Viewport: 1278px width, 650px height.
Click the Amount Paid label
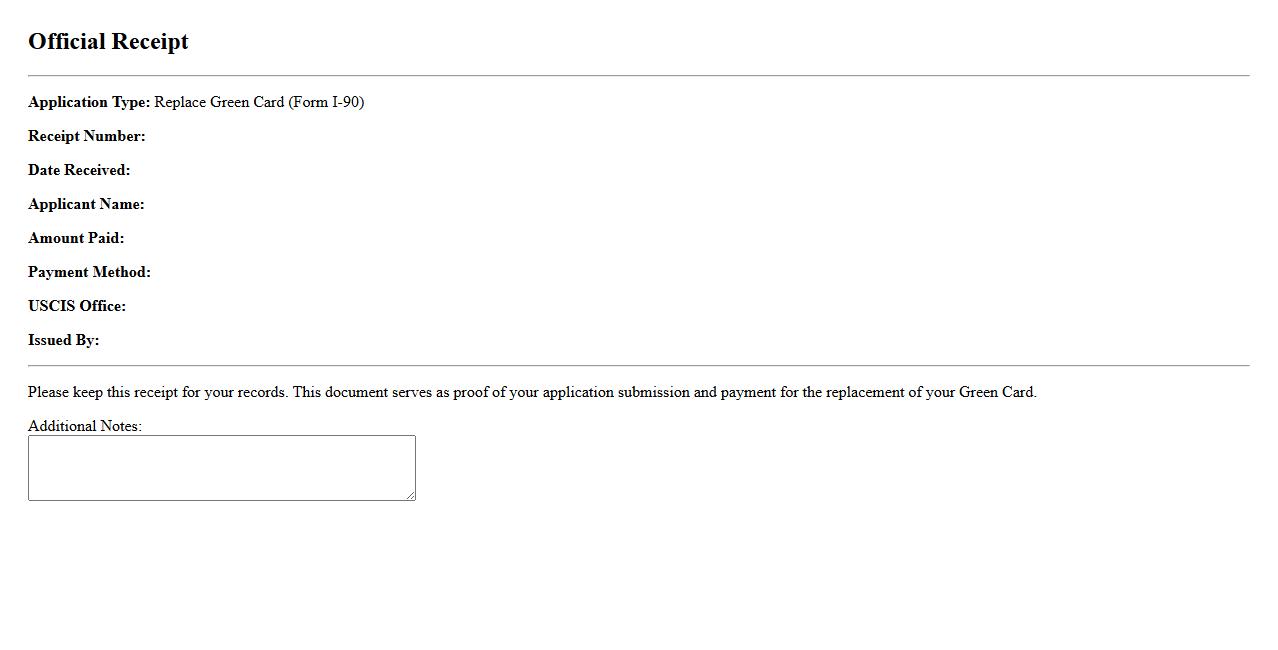click(x=76, y=238)
